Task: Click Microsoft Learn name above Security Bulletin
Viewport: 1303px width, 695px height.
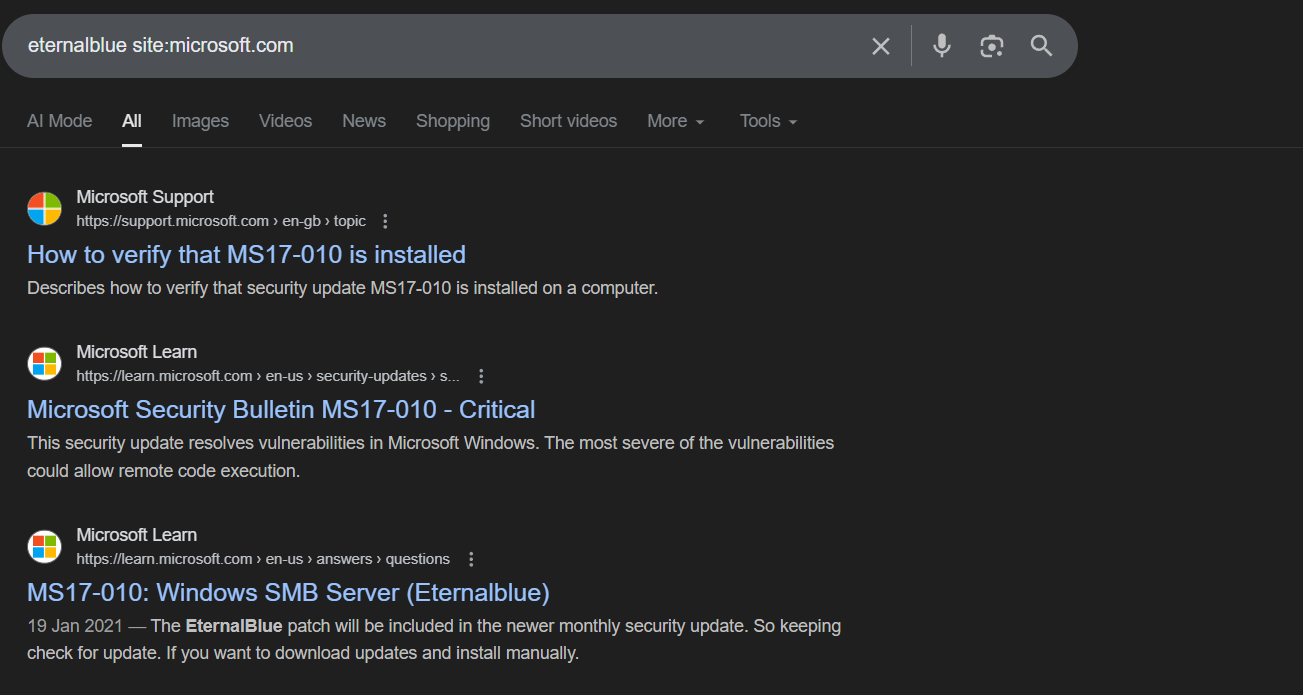Action: pos(136,352)
